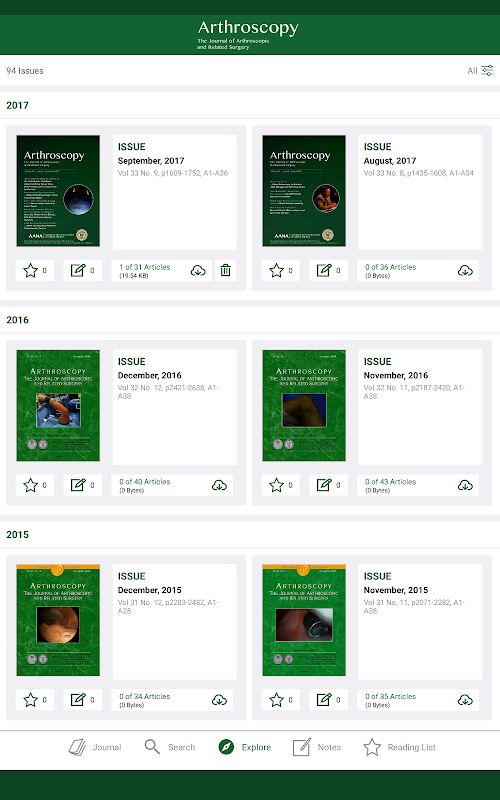
Task: Open the All issues filter
Action: point(480,70)
